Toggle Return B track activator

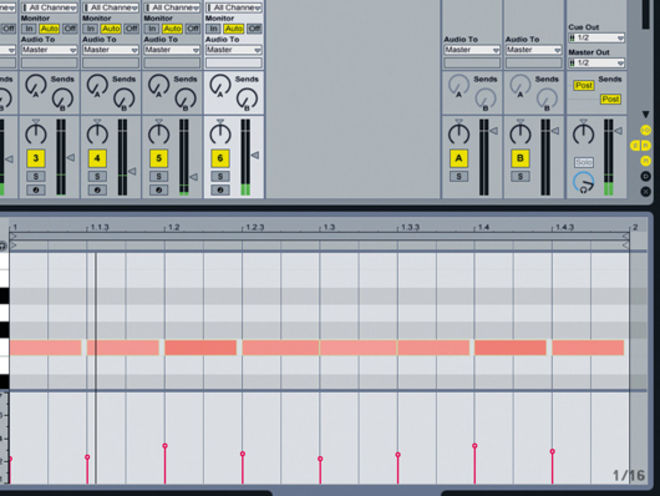520,158
